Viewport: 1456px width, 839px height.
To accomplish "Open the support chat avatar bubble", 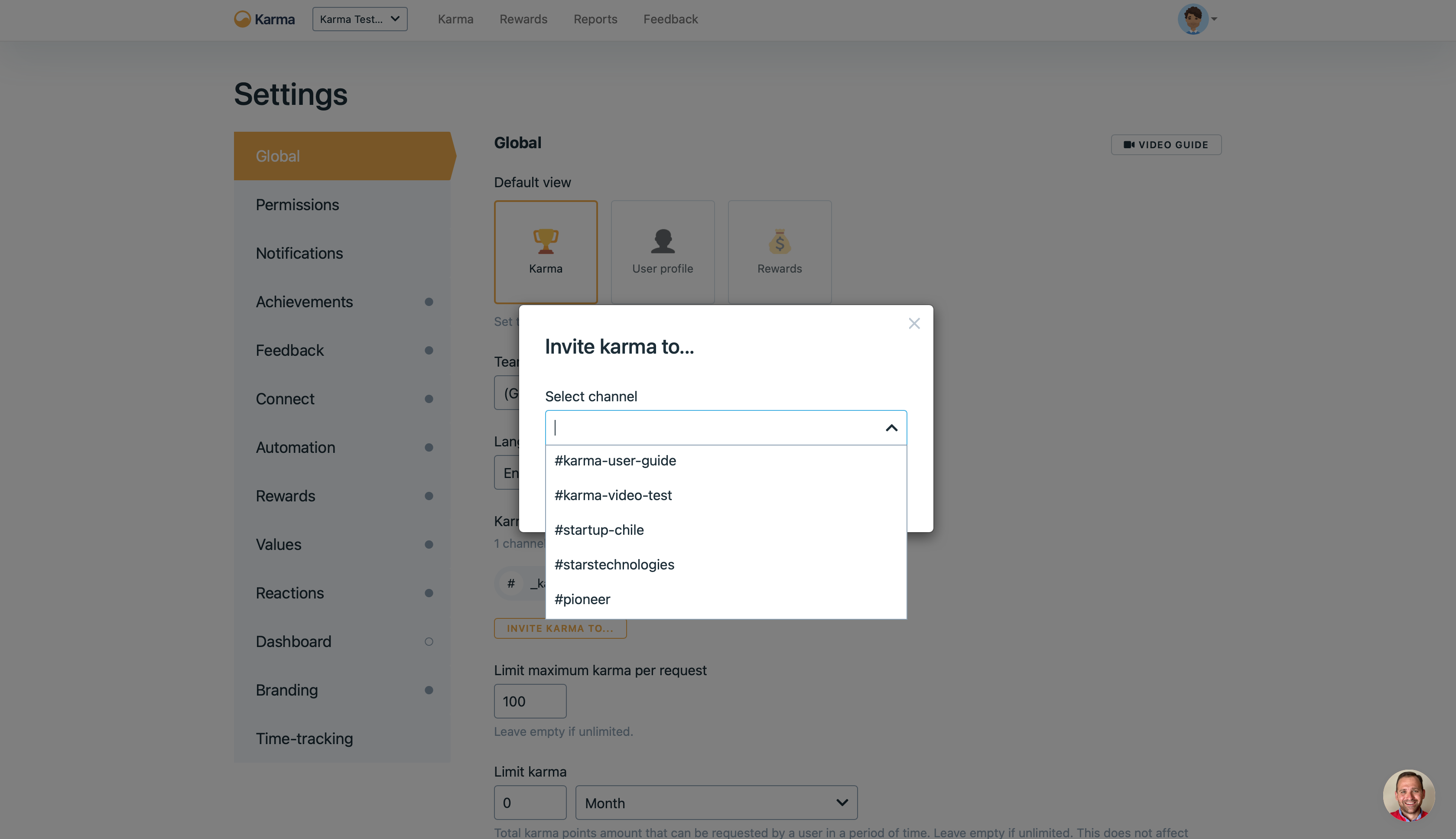I will click(x=1408, y=795).
